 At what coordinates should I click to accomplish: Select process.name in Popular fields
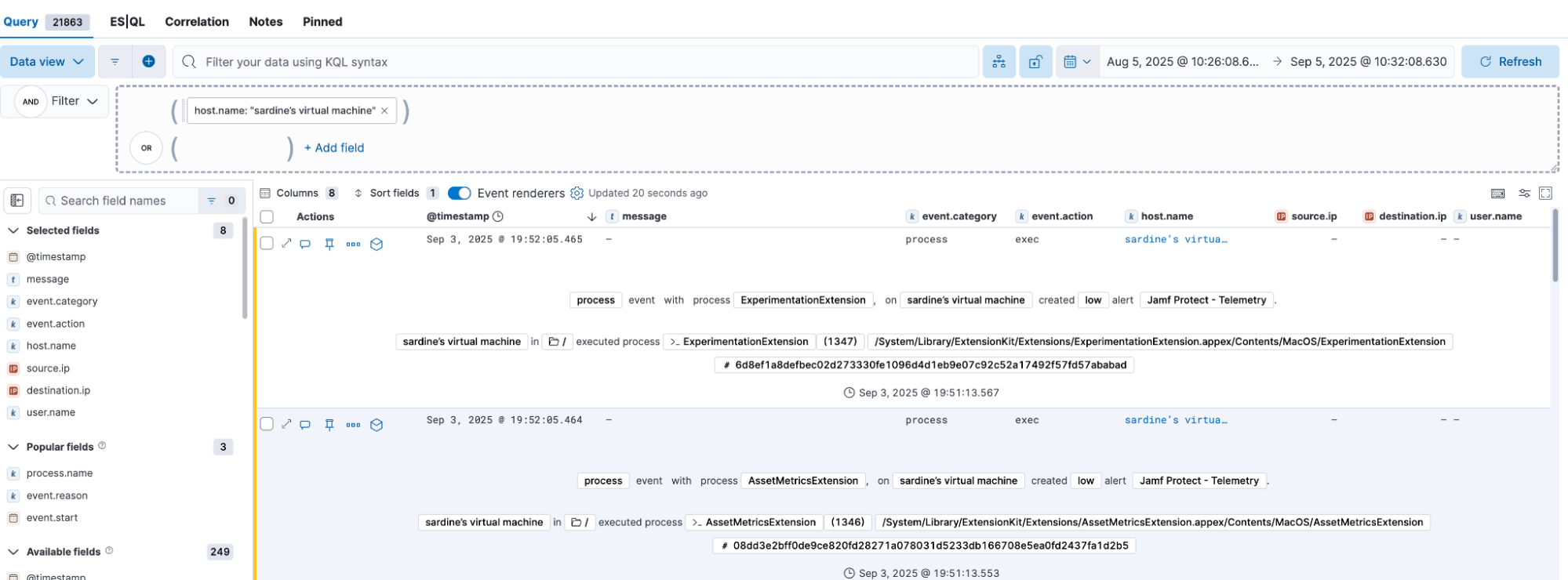[x=60, y=473]
